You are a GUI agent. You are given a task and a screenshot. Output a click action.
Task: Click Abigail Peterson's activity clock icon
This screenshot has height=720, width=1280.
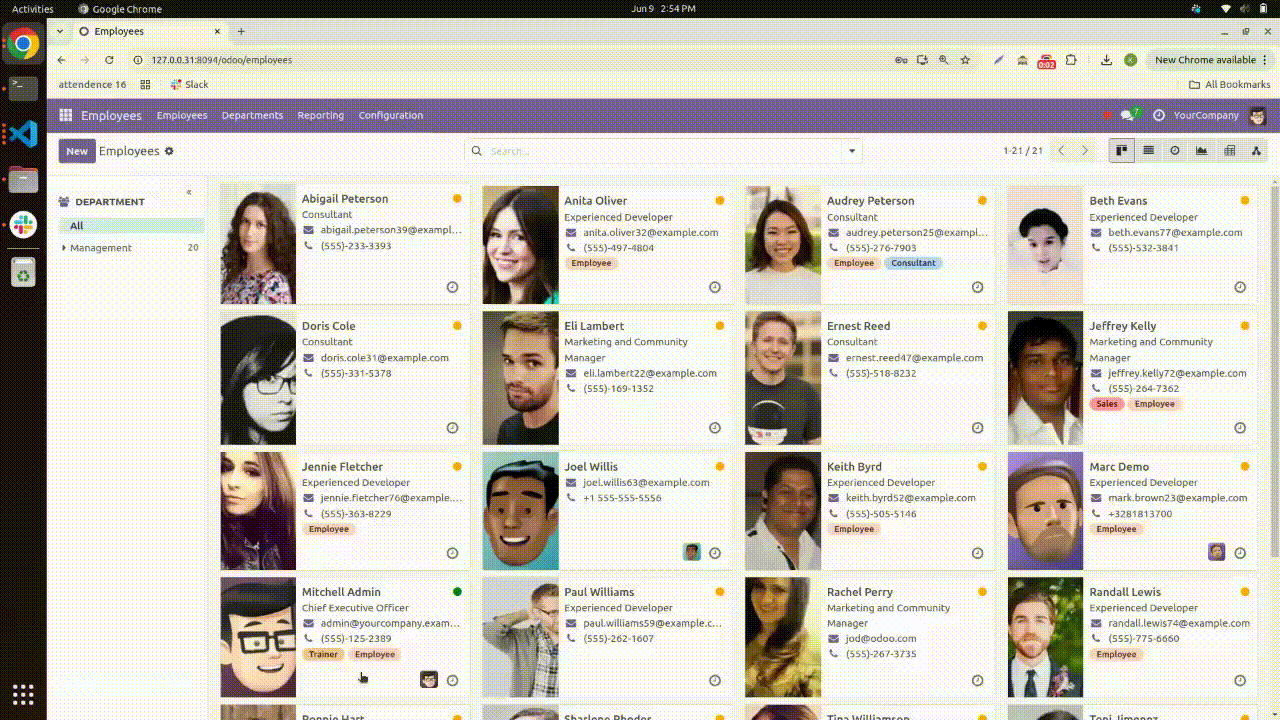click(452, 287)
